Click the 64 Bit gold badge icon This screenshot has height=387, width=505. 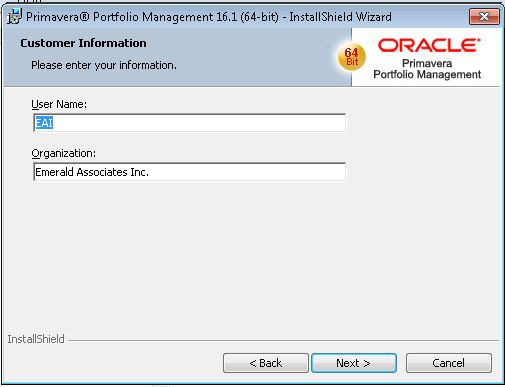pyautogui.click(x=352, y=57)
